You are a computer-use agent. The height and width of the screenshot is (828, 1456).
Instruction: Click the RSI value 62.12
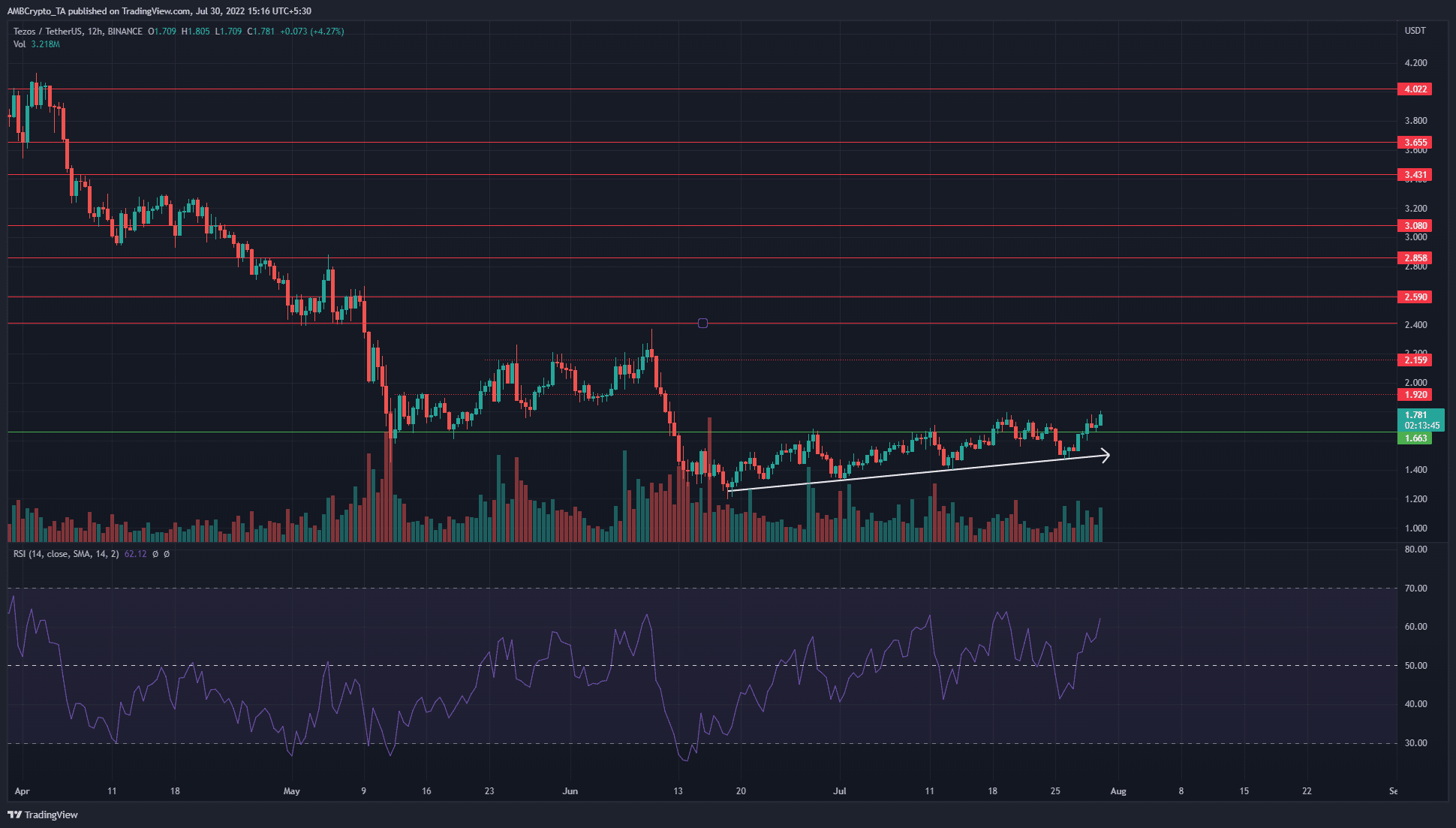point(135,554)
